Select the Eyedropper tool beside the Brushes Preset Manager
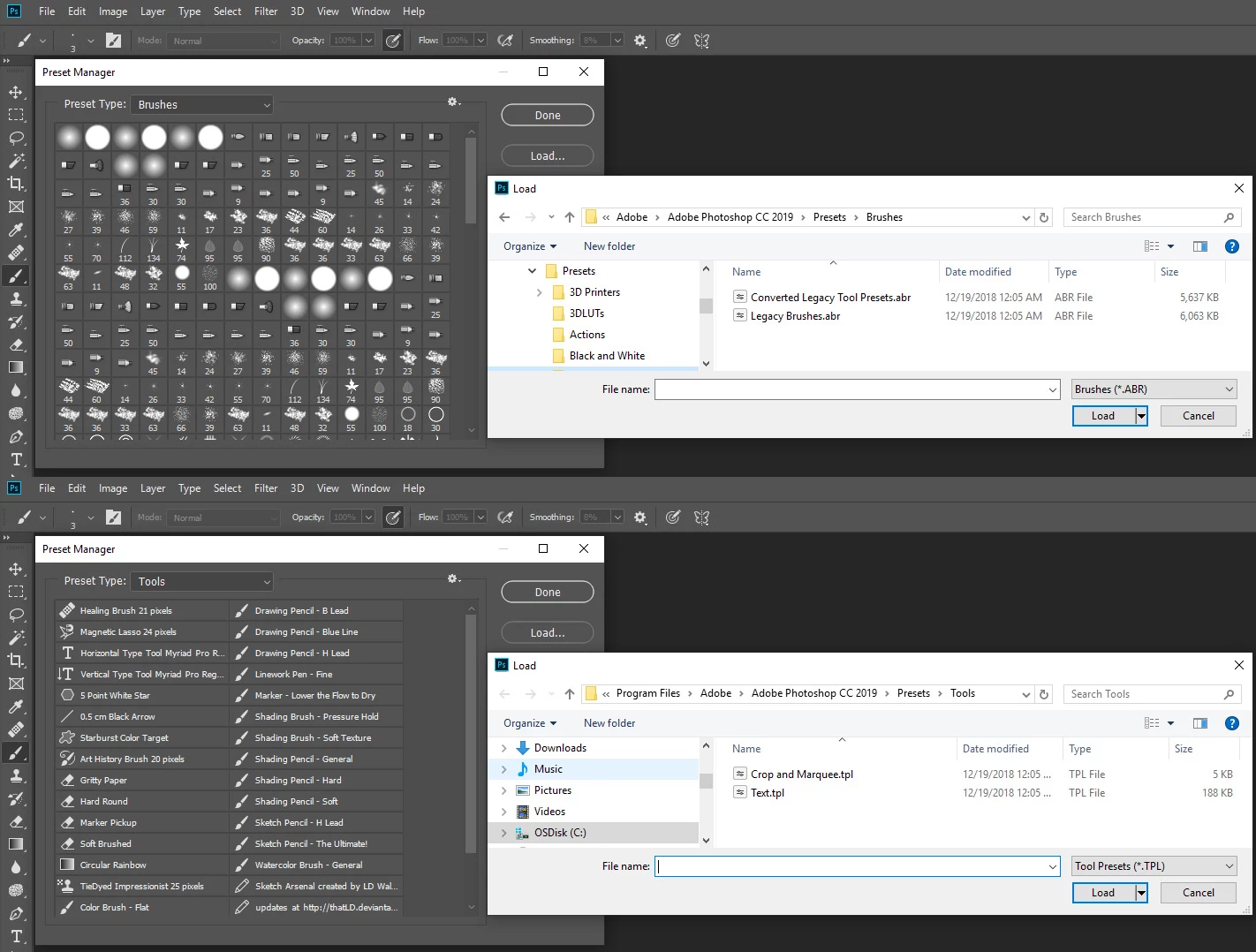Screen dimensions: 1256x952 pos(16,230)
